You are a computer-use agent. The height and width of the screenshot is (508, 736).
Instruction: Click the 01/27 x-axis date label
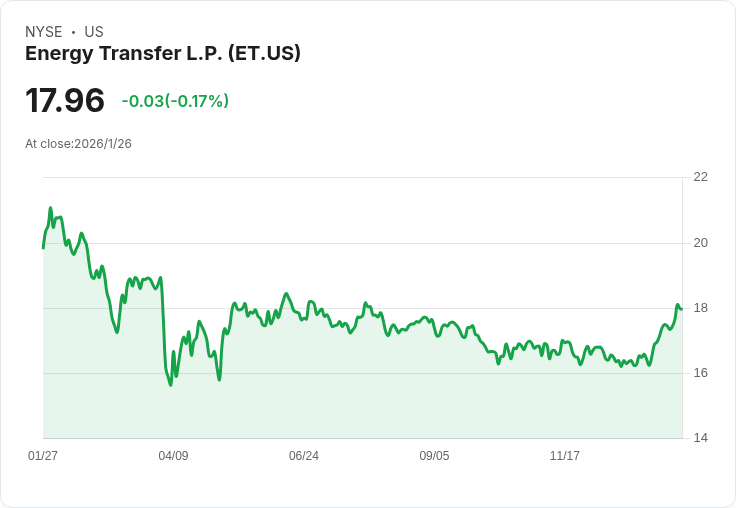coord(43,456)
